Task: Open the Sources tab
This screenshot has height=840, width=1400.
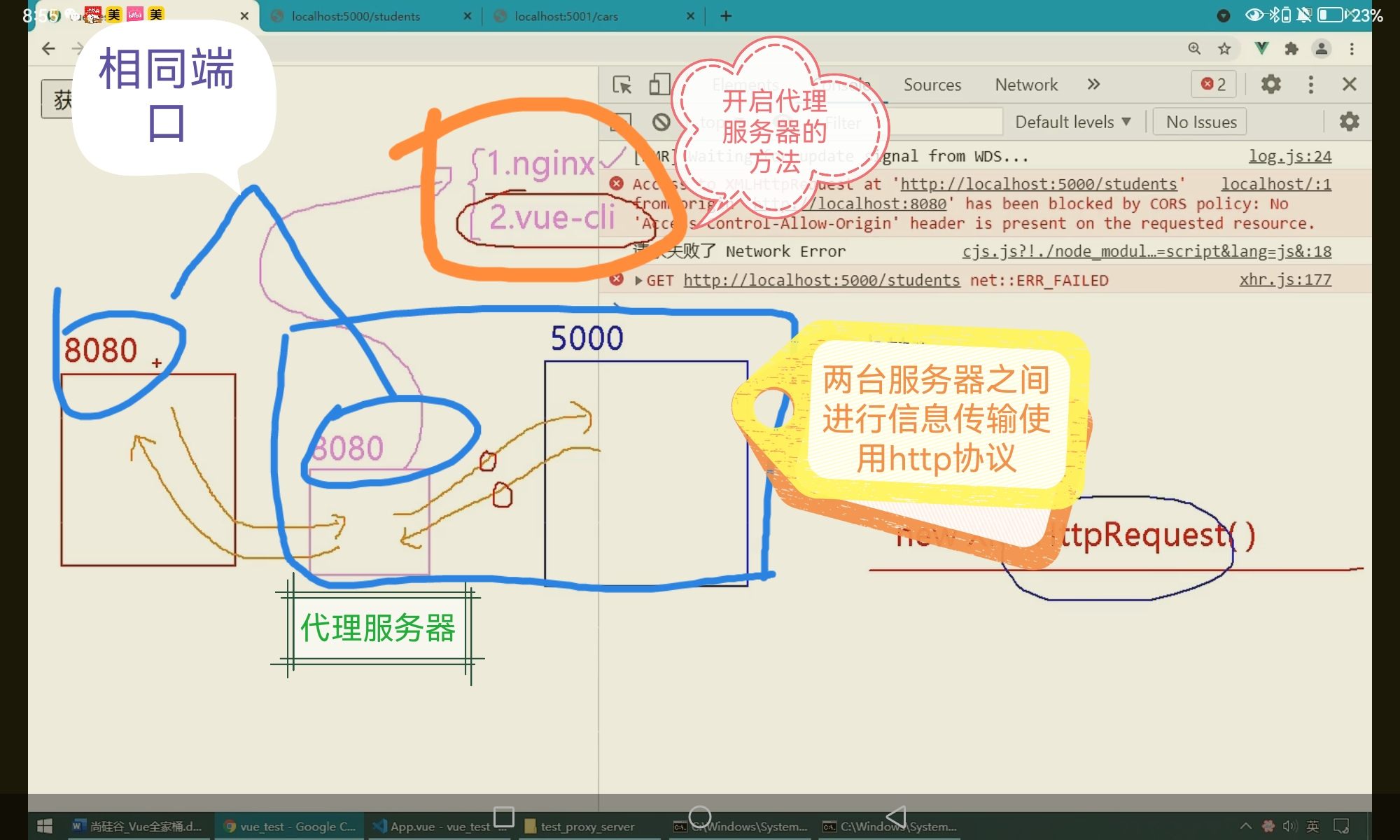Action: click(x=932, y=85)
